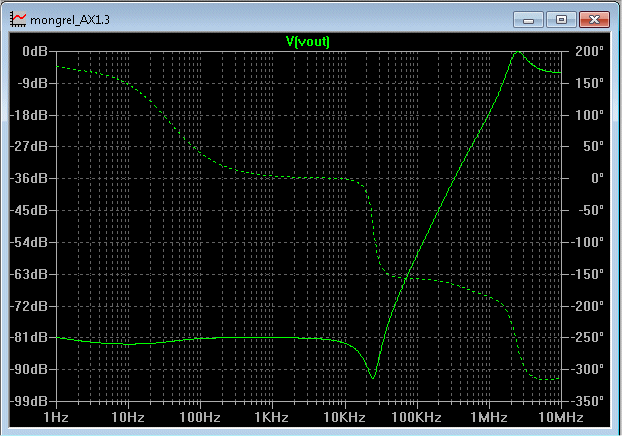
Task: Click the -9dB magnitude axis label
Action: pos(32,83)
